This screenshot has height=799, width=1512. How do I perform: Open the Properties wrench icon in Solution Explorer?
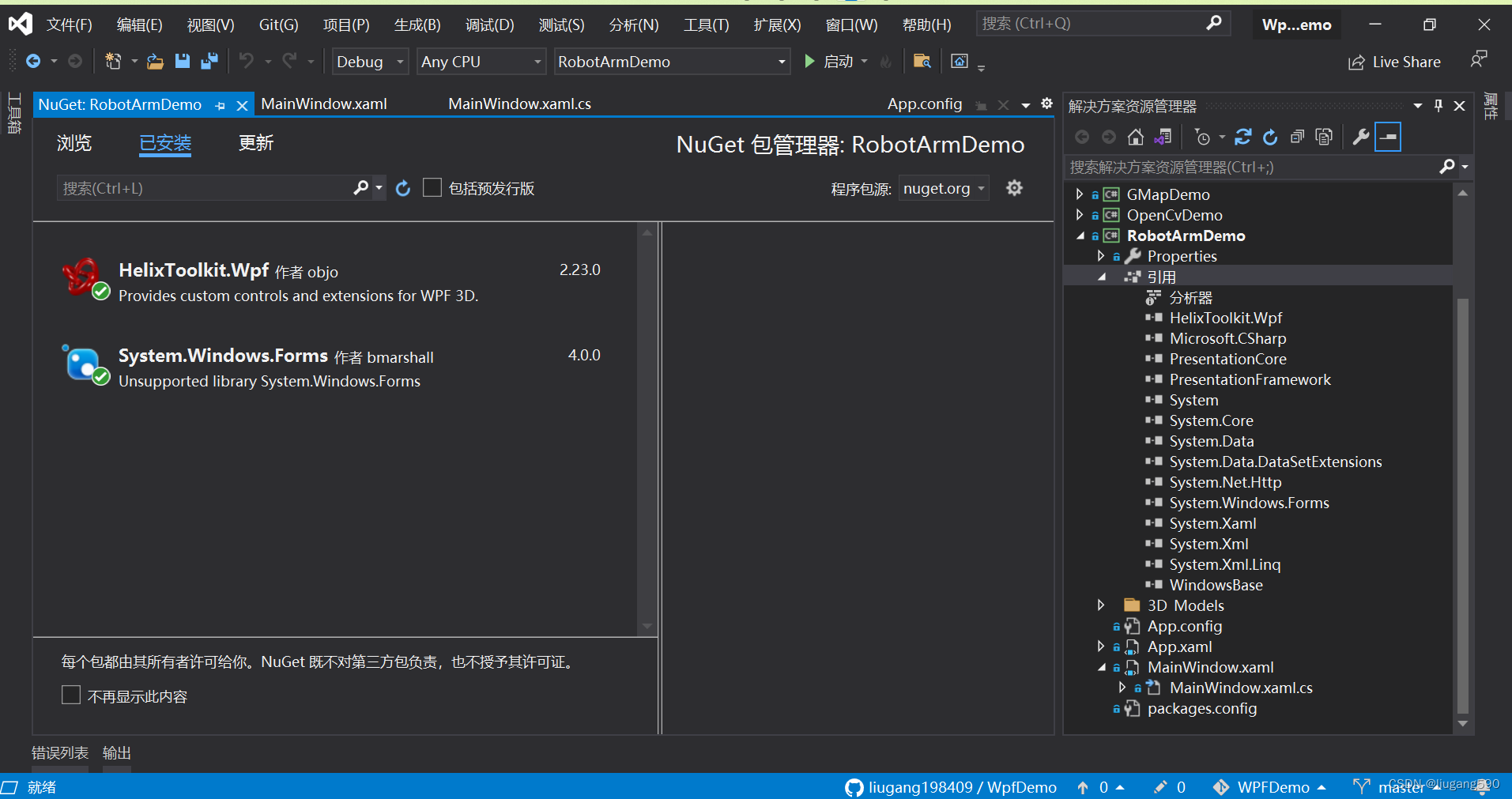point(1360,137)
